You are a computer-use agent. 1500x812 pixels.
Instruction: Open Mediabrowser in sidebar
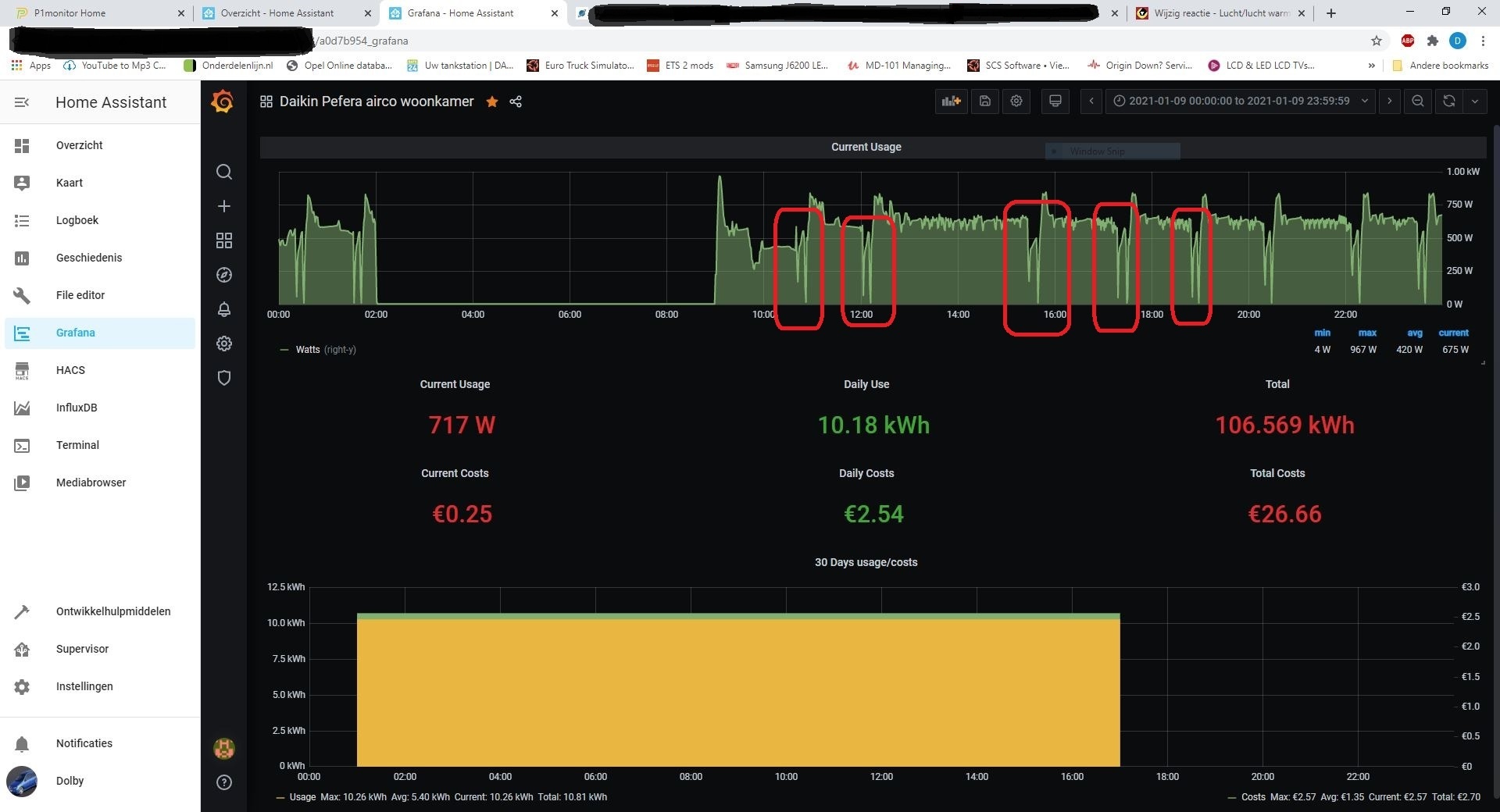pyautogui.click(x=100, y=483)
